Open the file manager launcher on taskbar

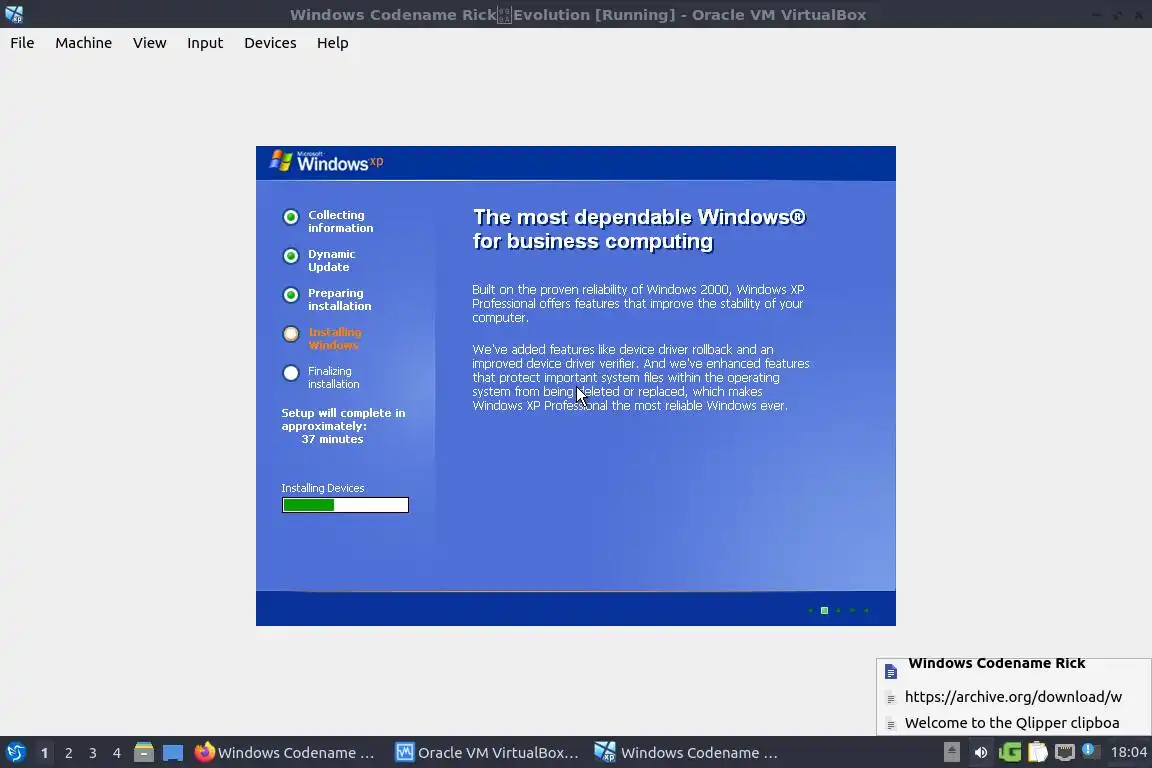click(x=144, y=753)
